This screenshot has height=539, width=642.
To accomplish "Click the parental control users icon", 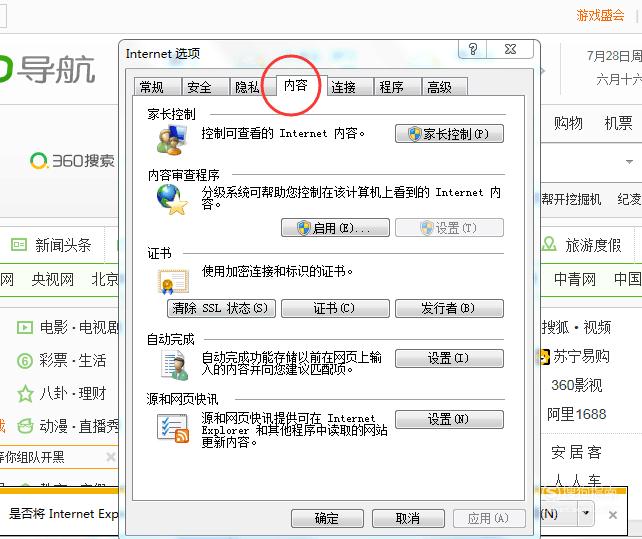I will coord(172,140).
